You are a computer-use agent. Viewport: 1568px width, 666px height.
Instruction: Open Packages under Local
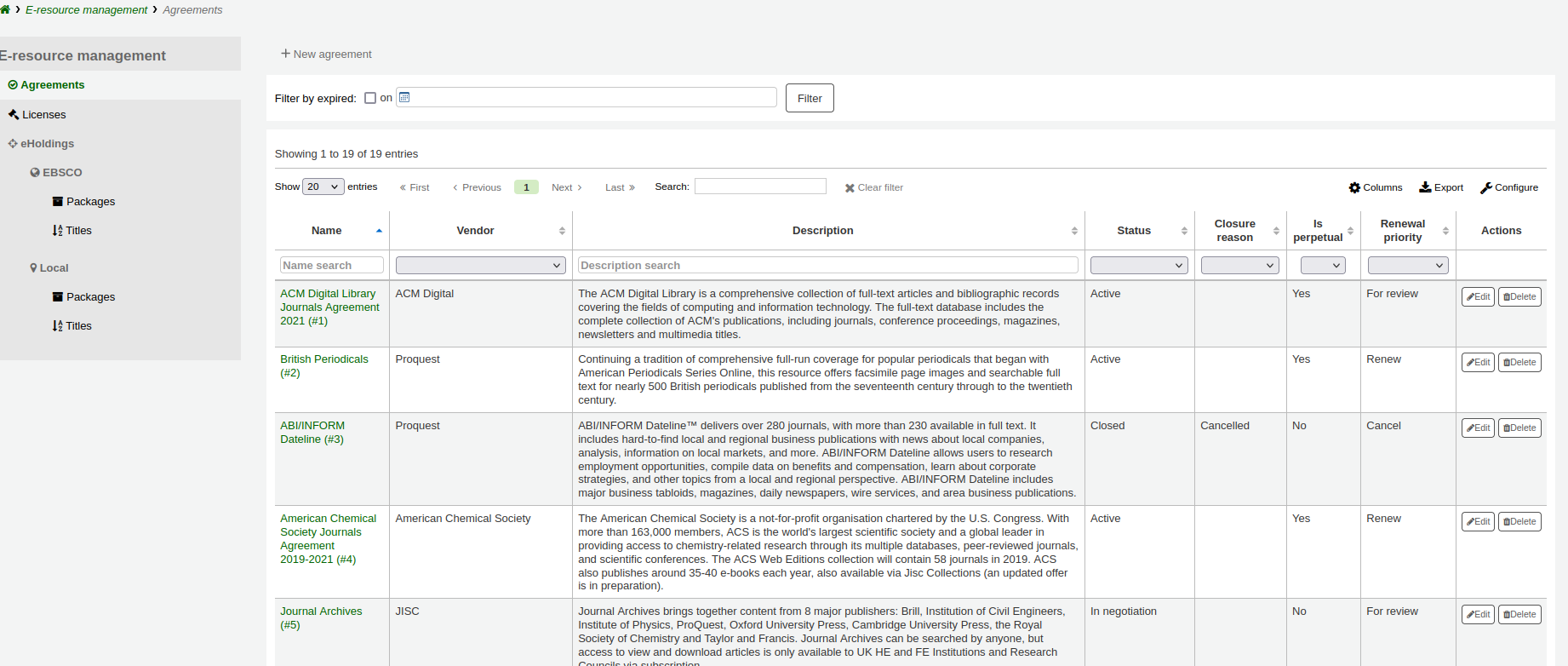90,297
